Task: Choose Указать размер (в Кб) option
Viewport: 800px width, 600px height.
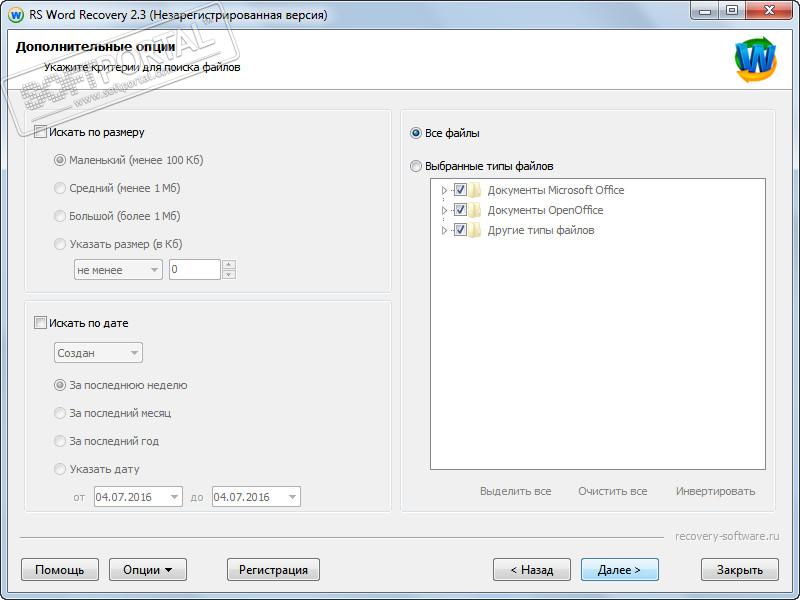Action: pyautogui.click(x=60, y=244)
